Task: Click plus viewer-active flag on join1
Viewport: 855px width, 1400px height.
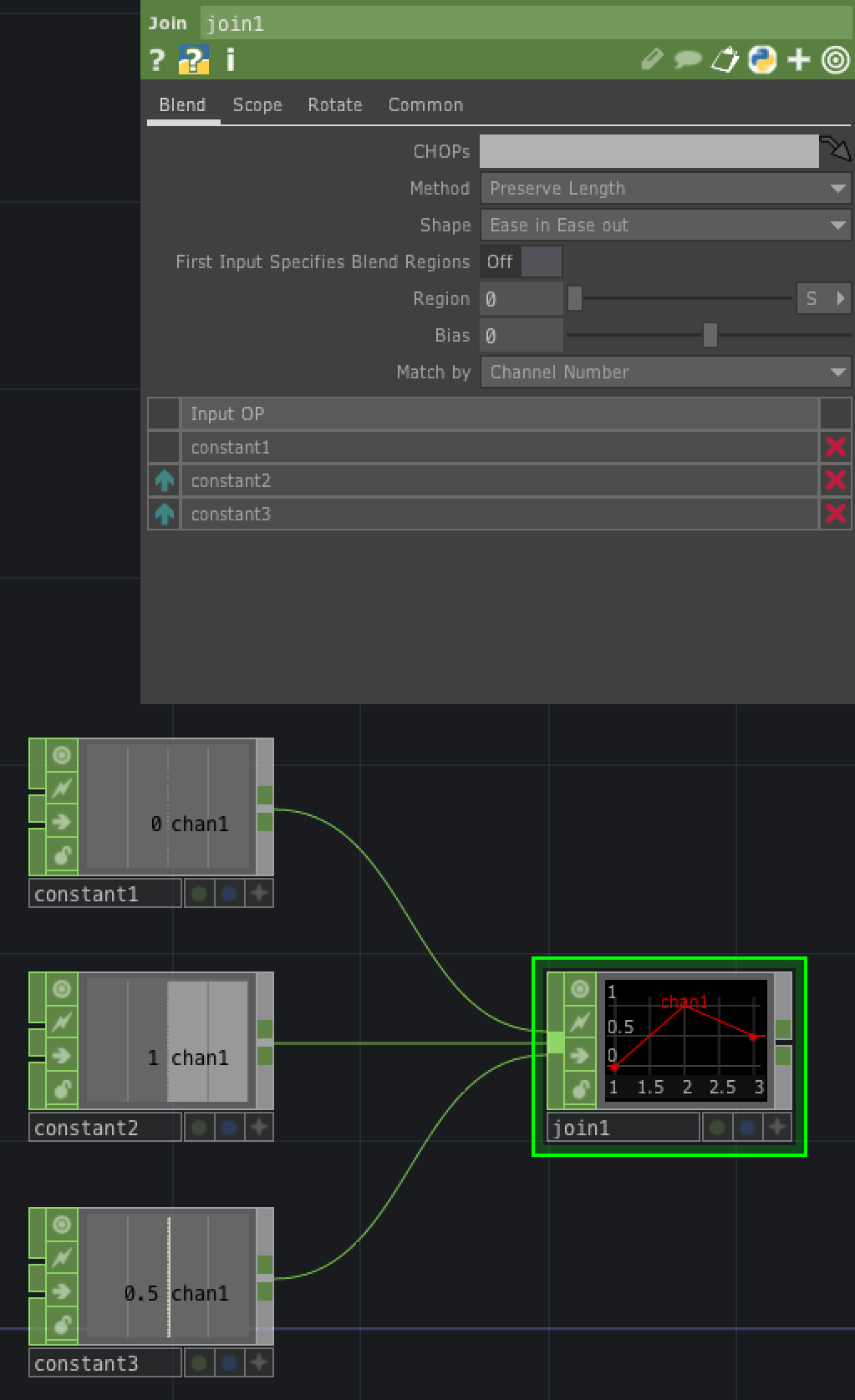Action: [777, 1128]
